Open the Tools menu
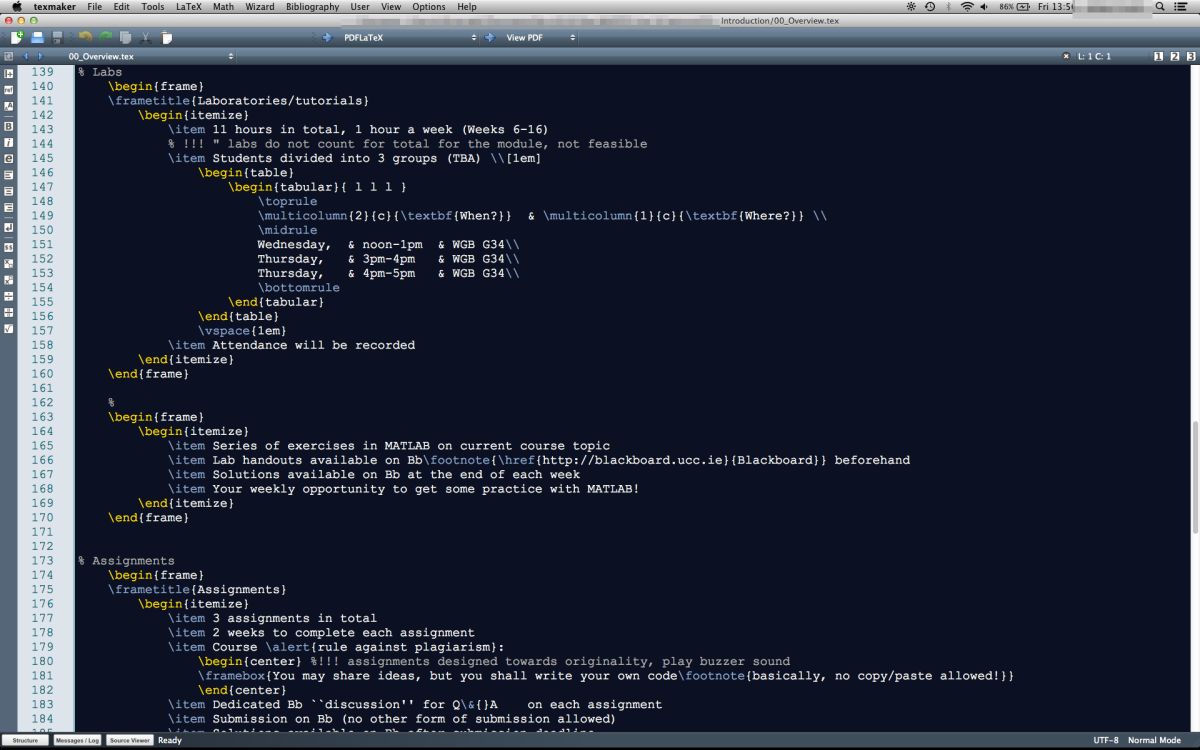The width and height of the screenshot is (1200, 750). (x=153, y=7)
